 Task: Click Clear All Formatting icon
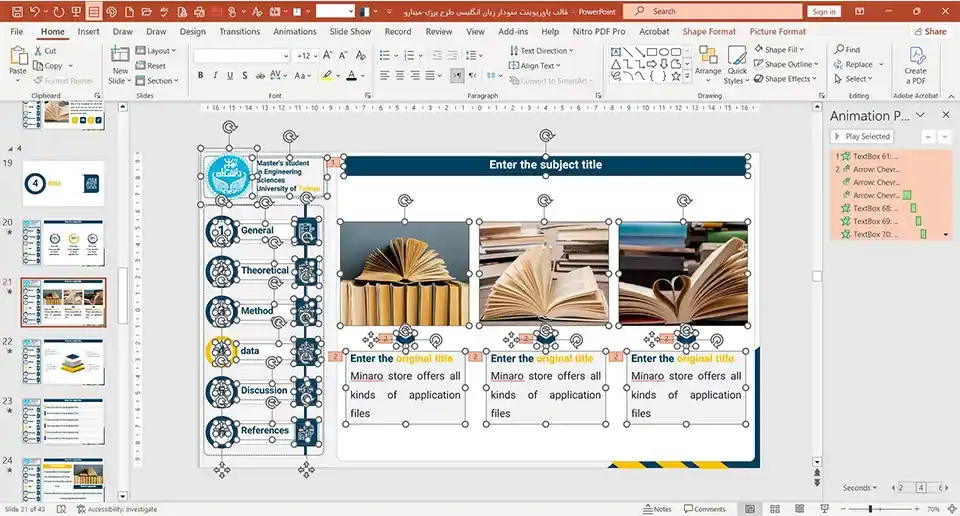tap(361, 55)
